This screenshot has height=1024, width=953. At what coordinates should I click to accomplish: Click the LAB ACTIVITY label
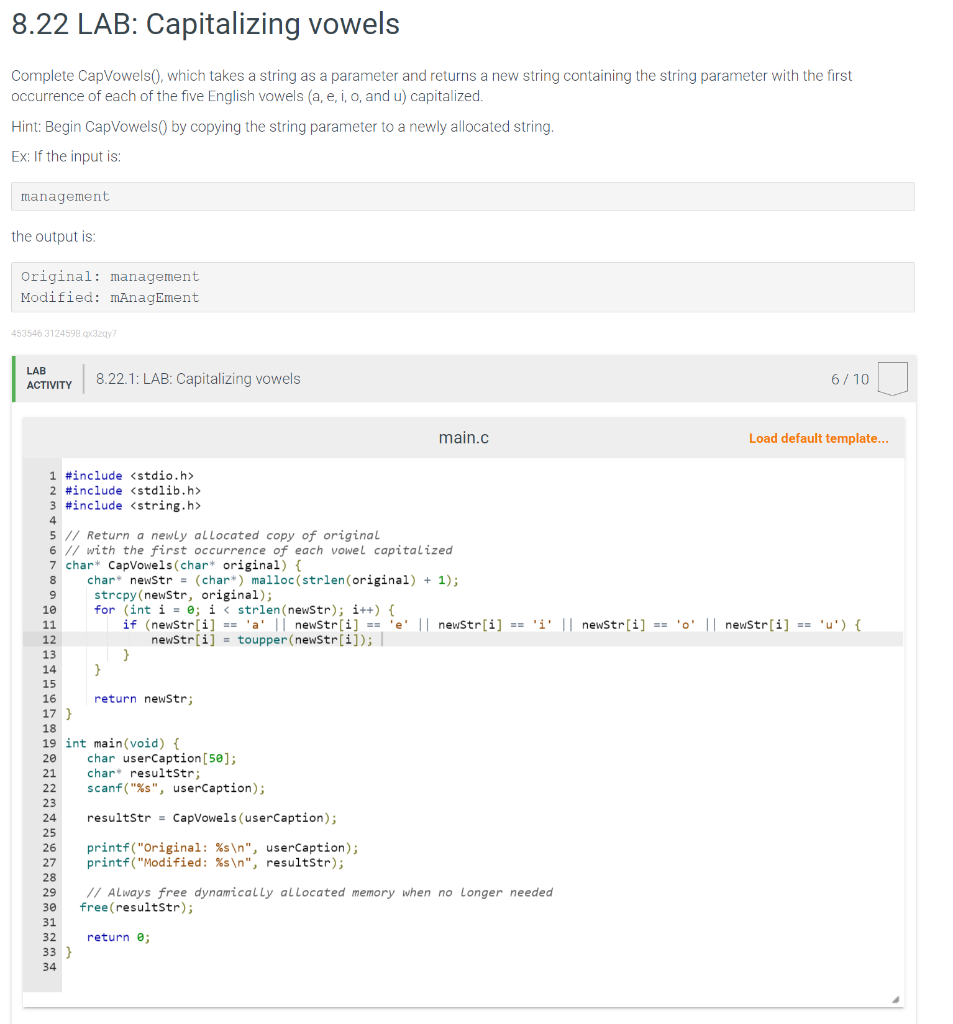click(47, 379)
